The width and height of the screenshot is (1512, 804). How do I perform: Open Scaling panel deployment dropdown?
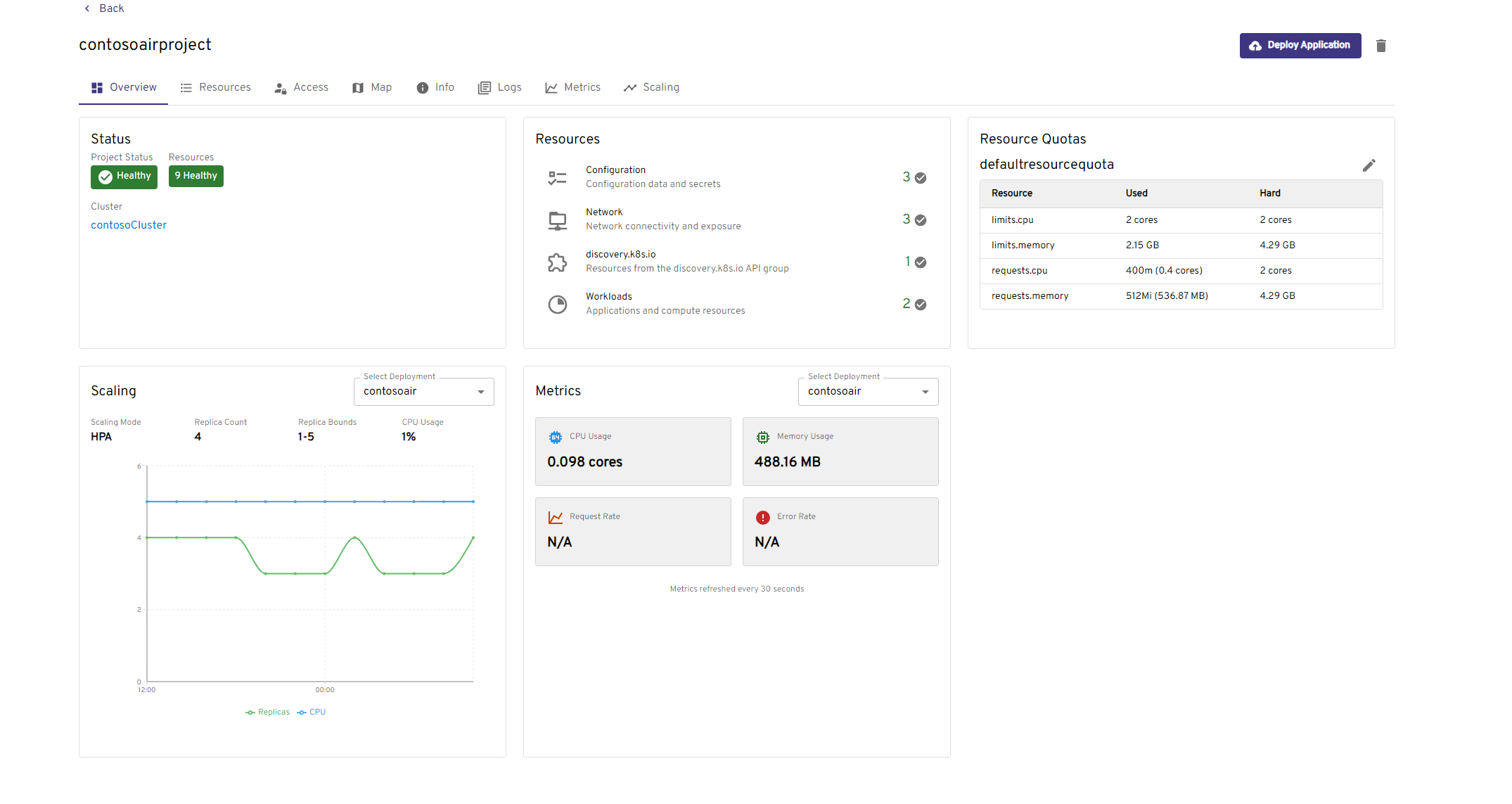[423, 392]
